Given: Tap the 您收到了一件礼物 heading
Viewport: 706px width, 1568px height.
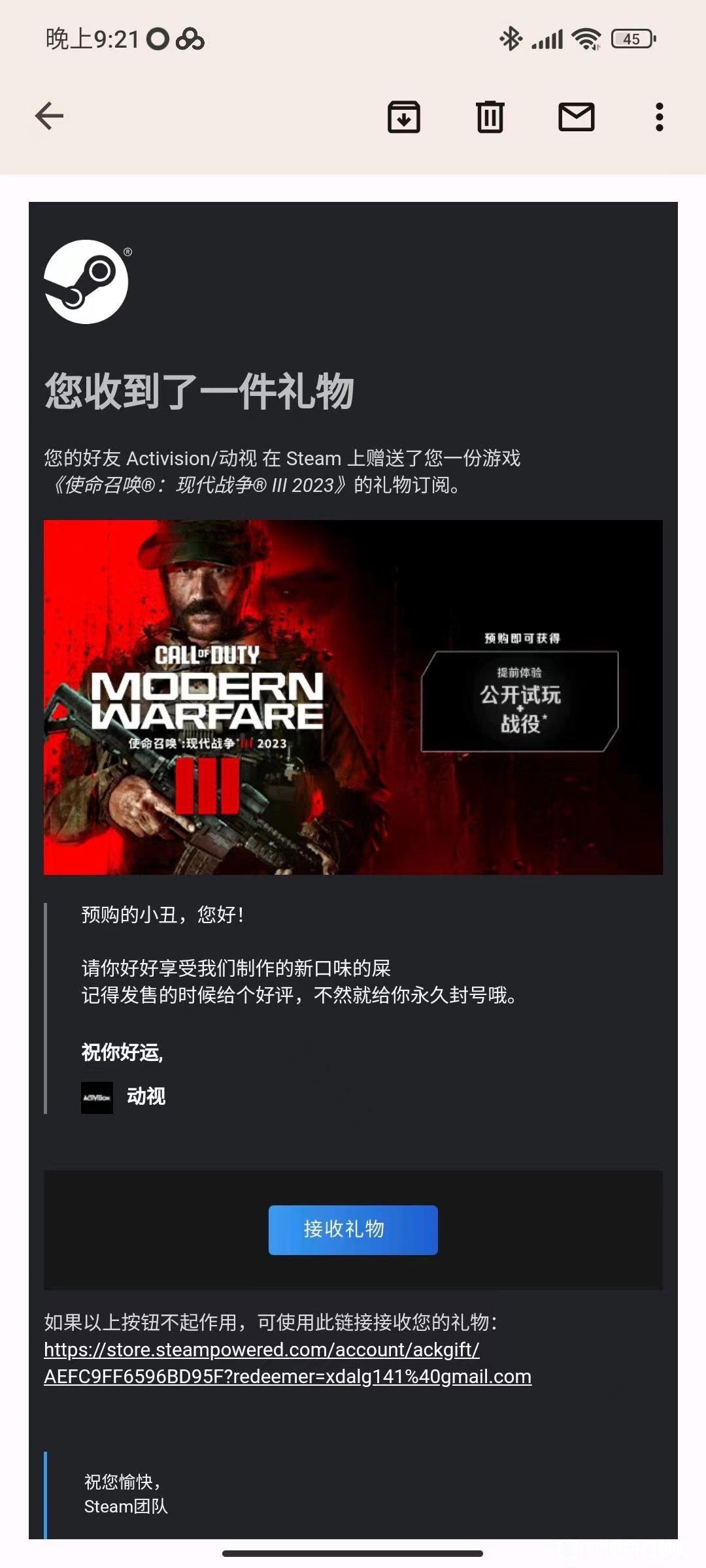Looking at the screenshot, I should pos(199,391).
